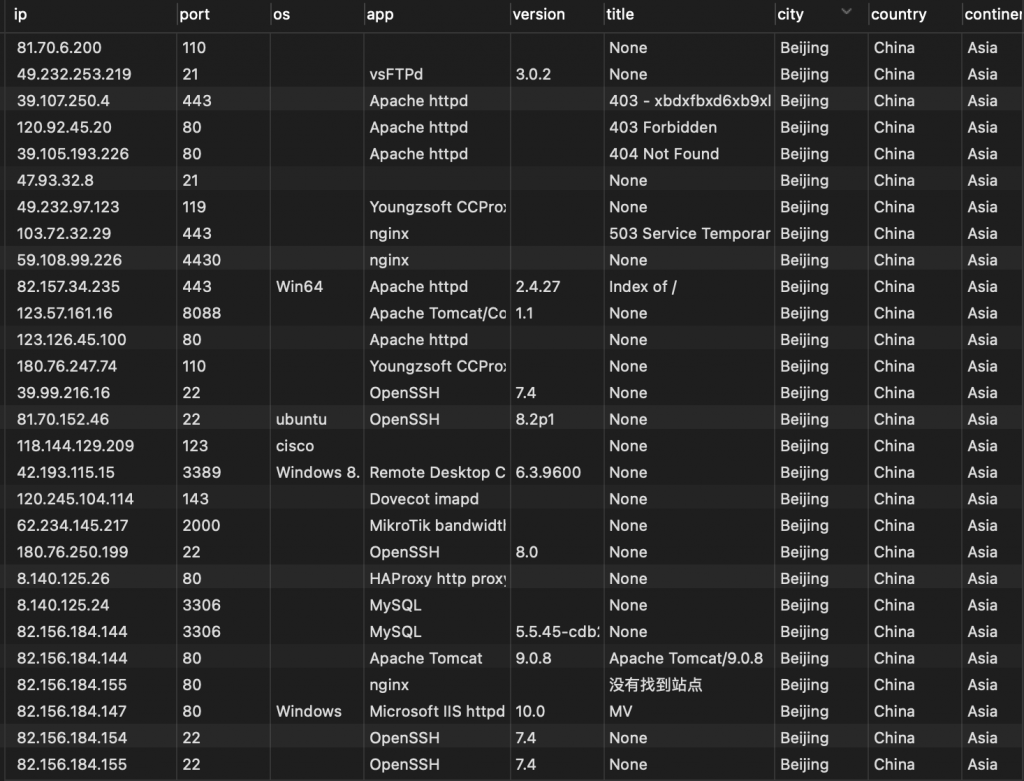The image size is (1024, 781).
Task: Click the 403 - xbdxfbxd6xb9xl title cell
Action: tap(690, 101)
